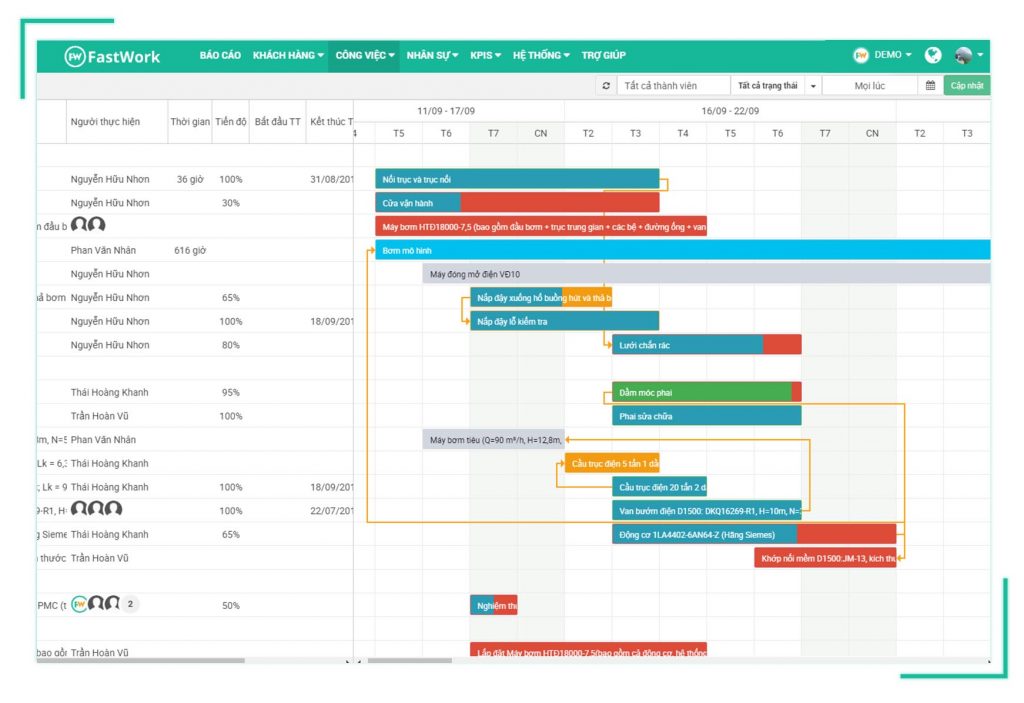
Task: Click the globe language icon in the navbar
Action: (x=932, y=55)
